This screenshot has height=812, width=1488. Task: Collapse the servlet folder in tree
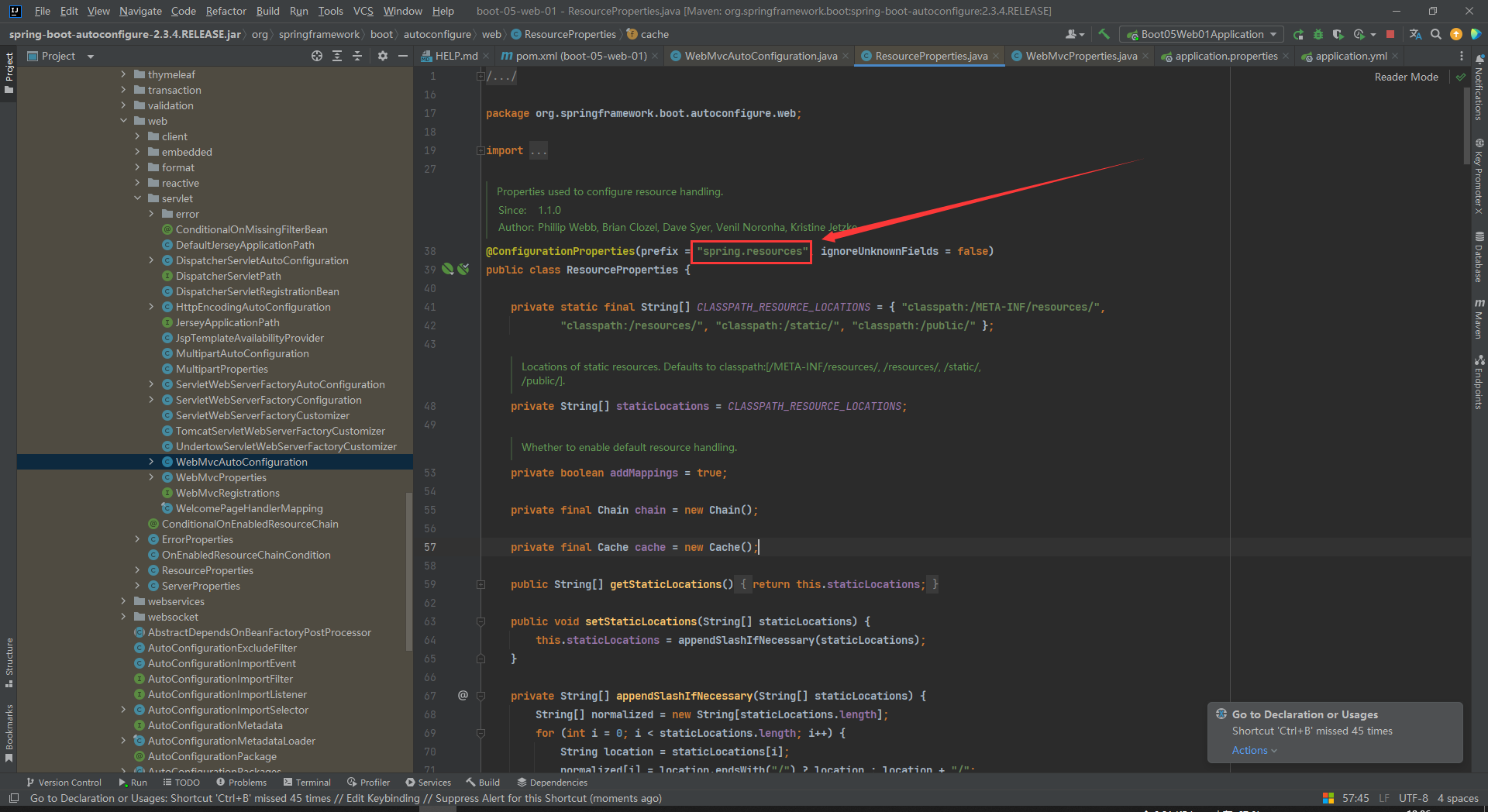pos(138,198)
